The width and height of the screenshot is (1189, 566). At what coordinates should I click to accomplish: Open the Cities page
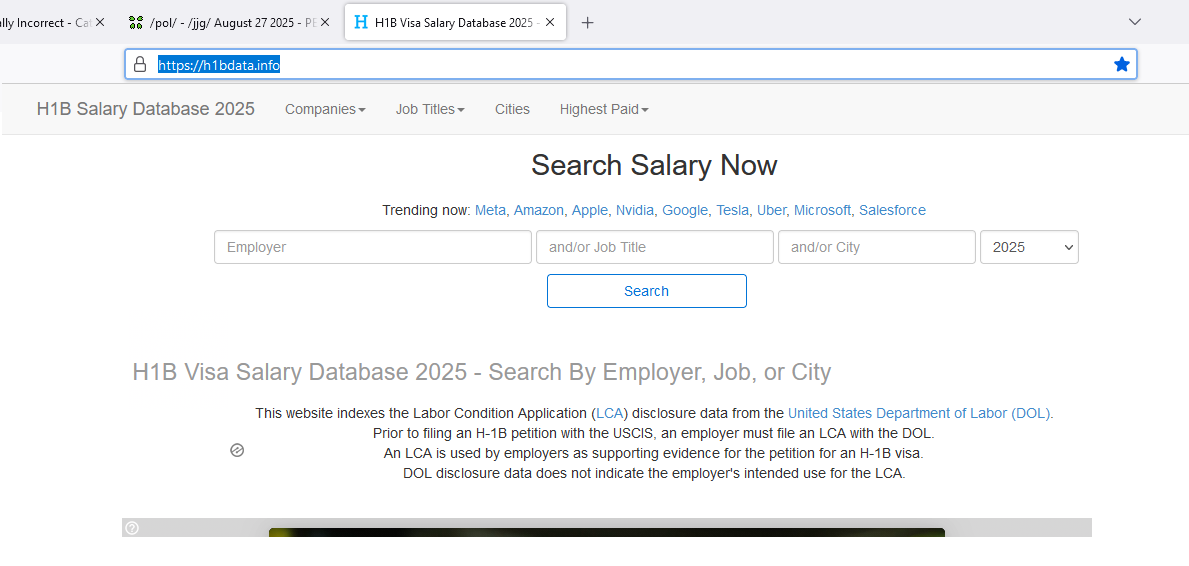(x=513, y=109)
